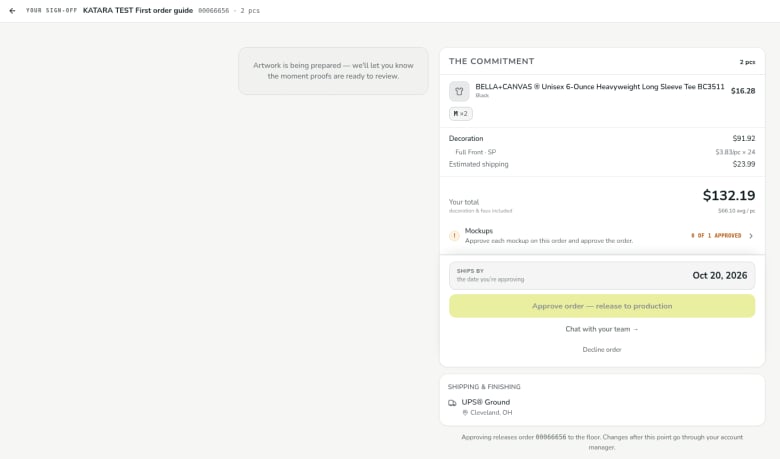
Task: Click the $132.19 total amount
Action: click(x=729, y=195)
